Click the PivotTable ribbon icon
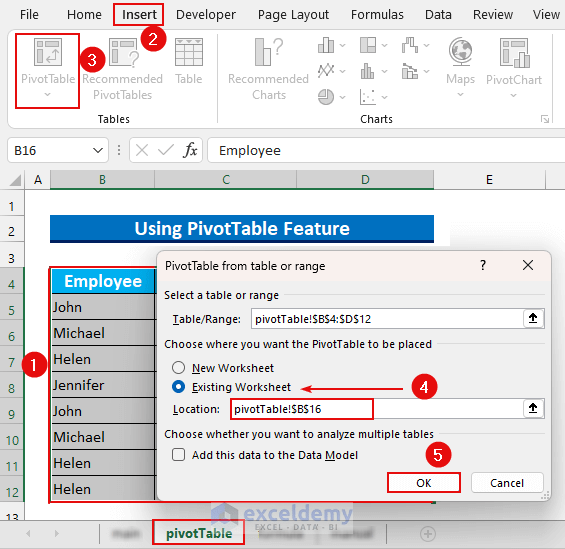Image resolution: width=565 pixels, height=549 pixels. coord(48,52)
